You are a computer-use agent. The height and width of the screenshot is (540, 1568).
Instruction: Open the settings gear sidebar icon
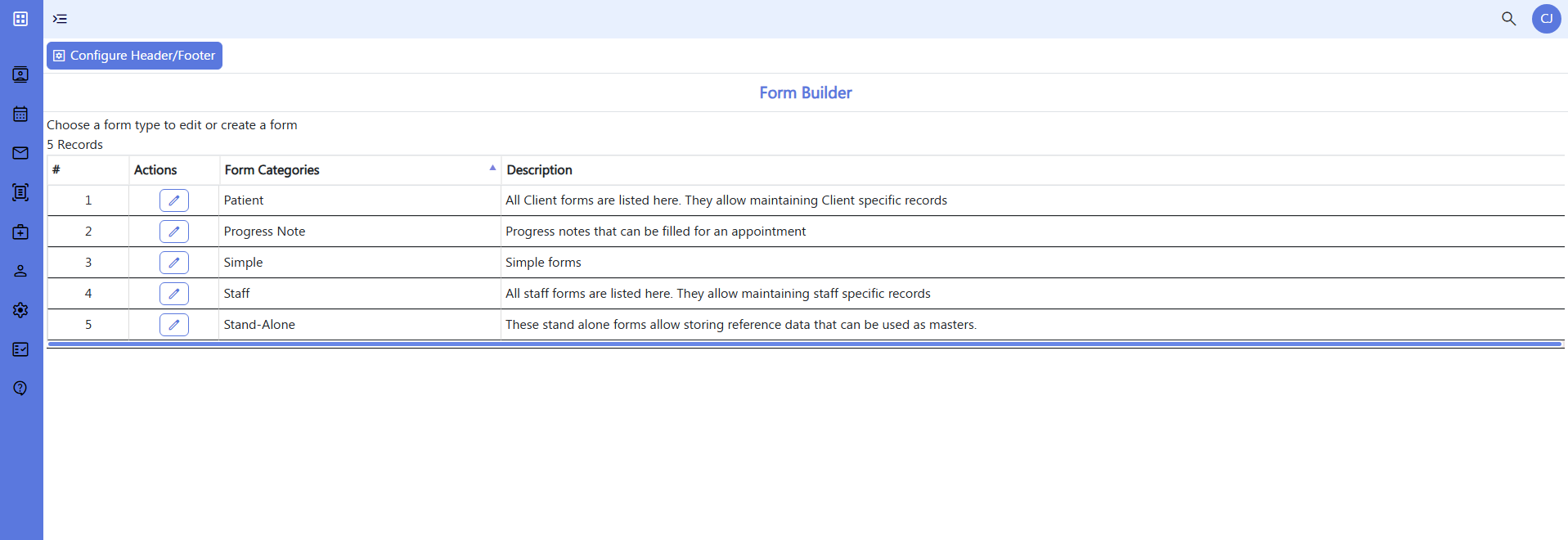click(x=20, y=310)
